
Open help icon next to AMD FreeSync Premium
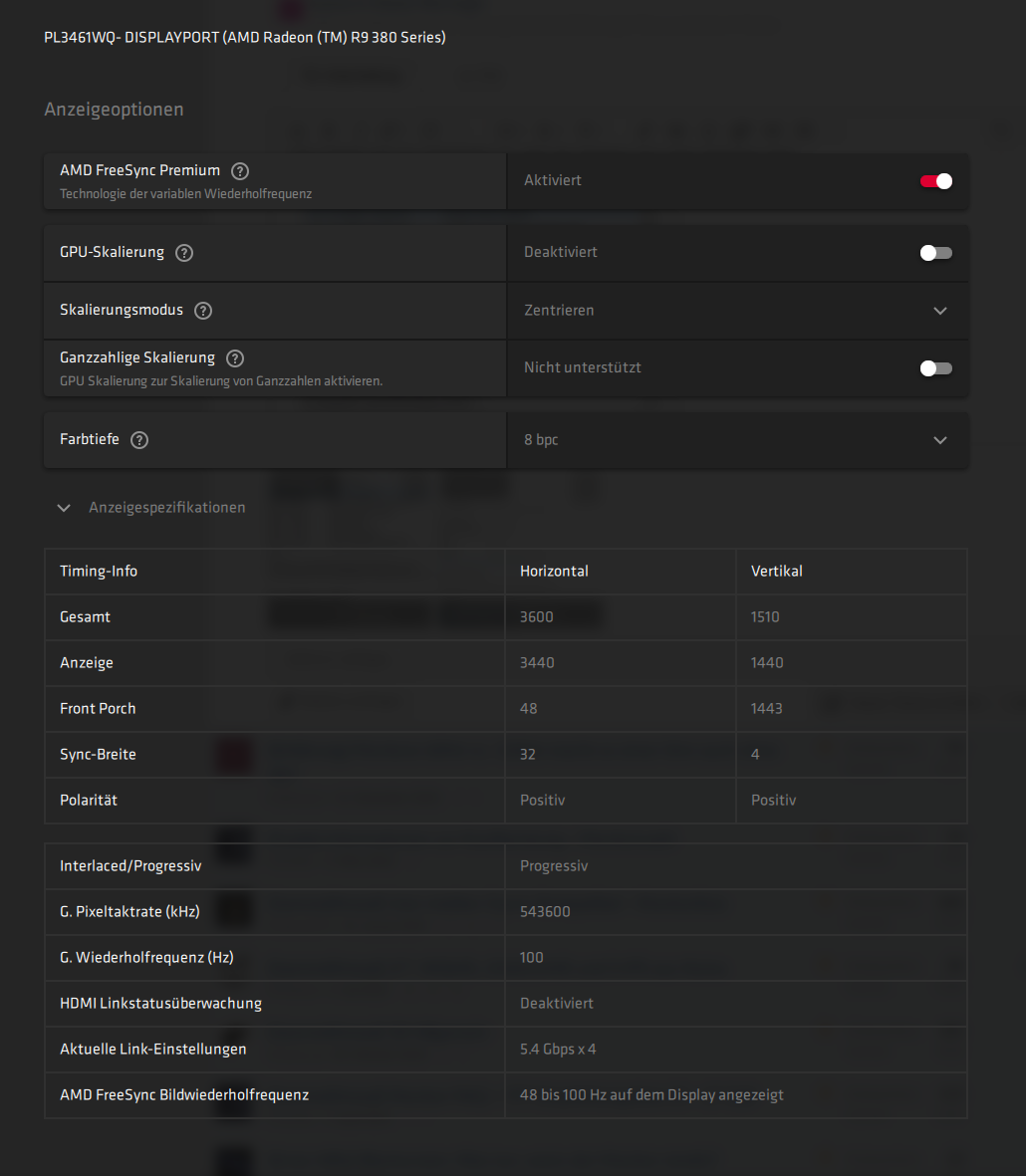tap(240, 171)
